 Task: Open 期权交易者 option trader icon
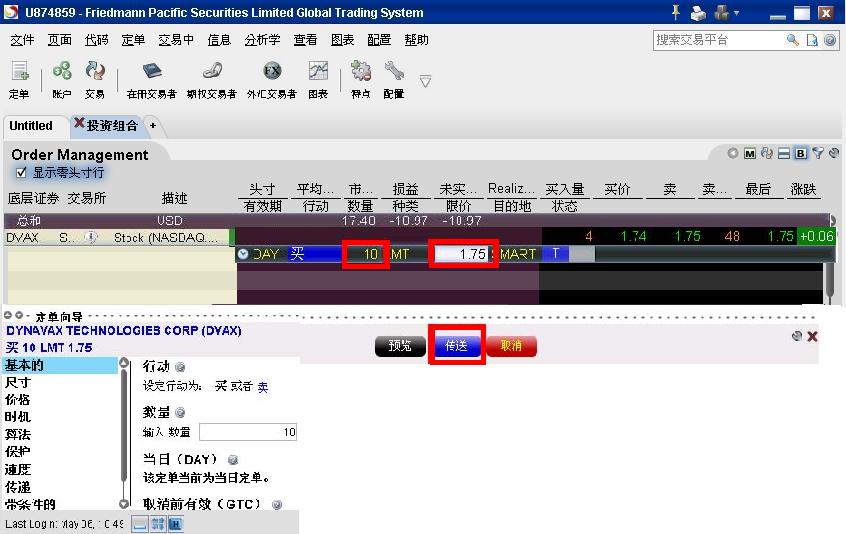pos(211,78)
